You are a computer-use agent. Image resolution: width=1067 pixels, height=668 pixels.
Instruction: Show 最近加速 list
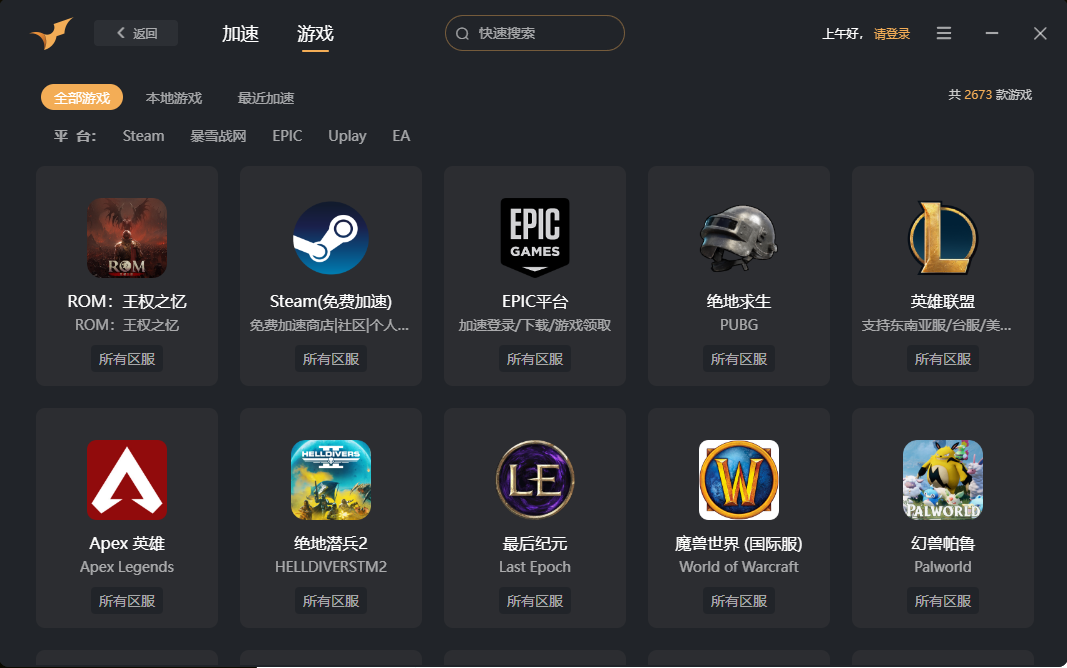pyautogui.click(x=265, y=98)
